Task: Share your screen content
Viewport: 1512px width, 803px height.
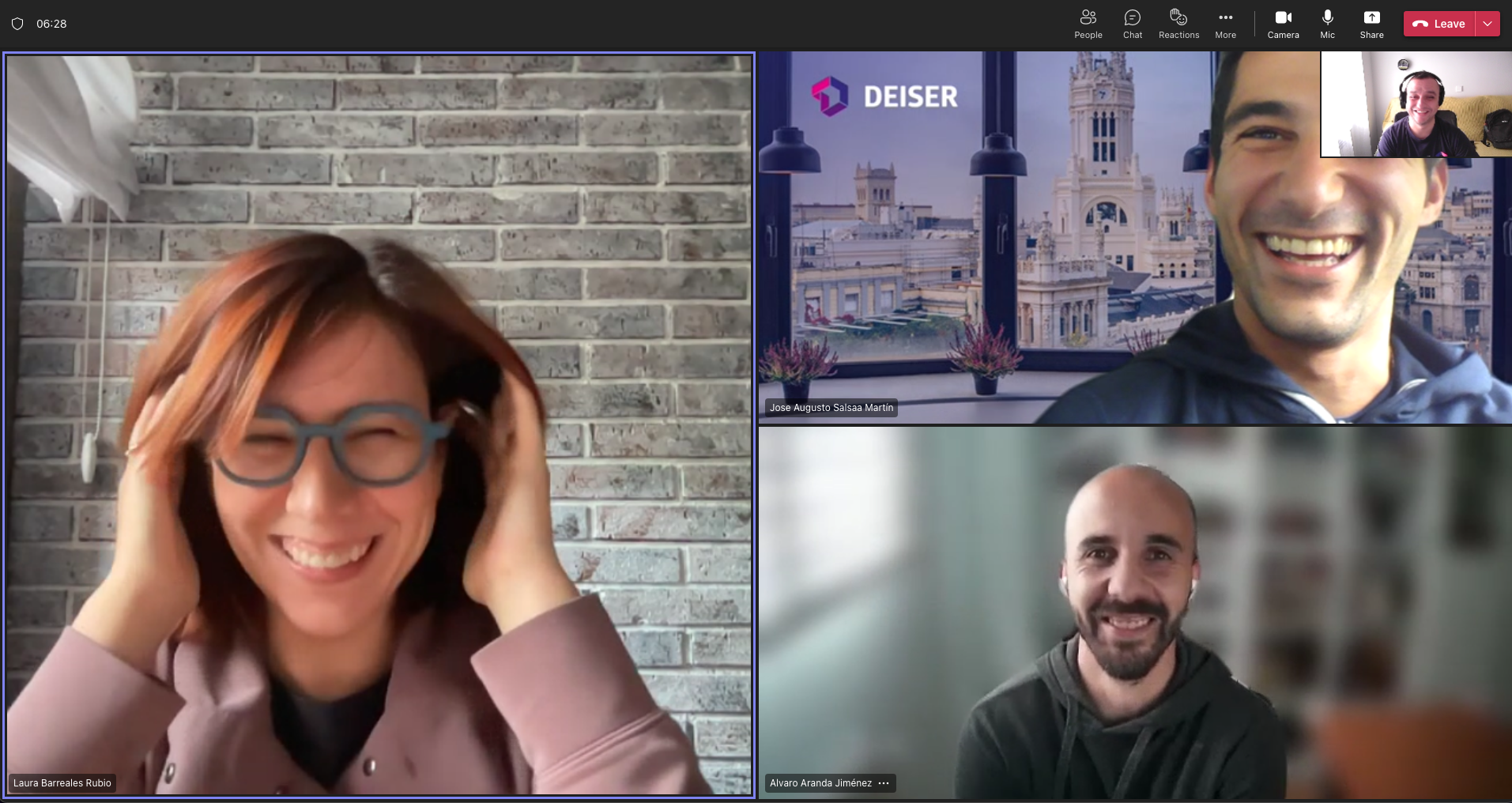Action: [1371, 24]
